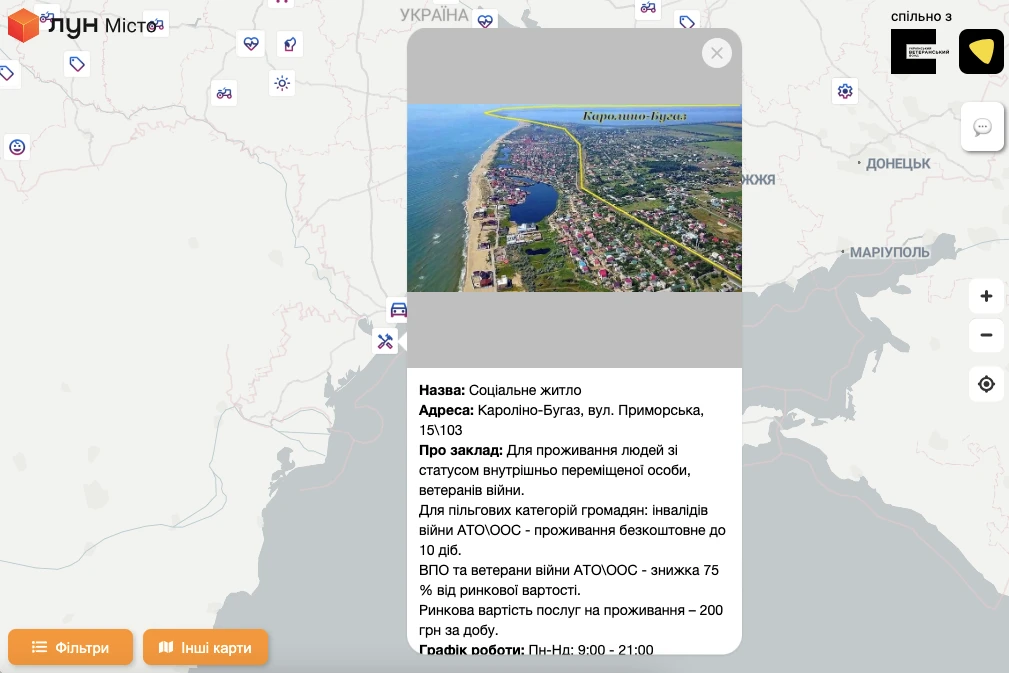Click the ЛУН Місто orange cube logo
The image size is (1009, 673).
(23, 26)
